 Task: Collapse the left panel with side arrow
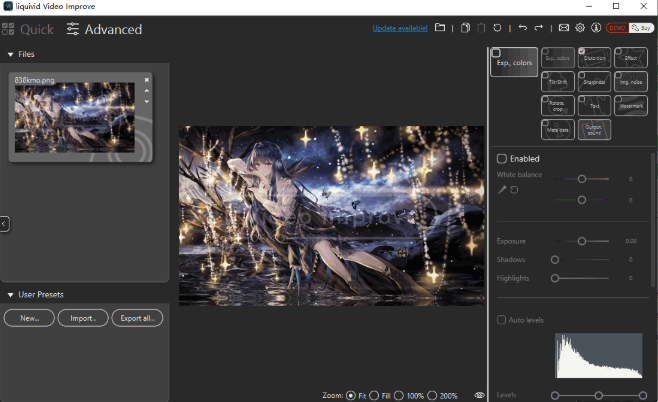pos(4,224)
